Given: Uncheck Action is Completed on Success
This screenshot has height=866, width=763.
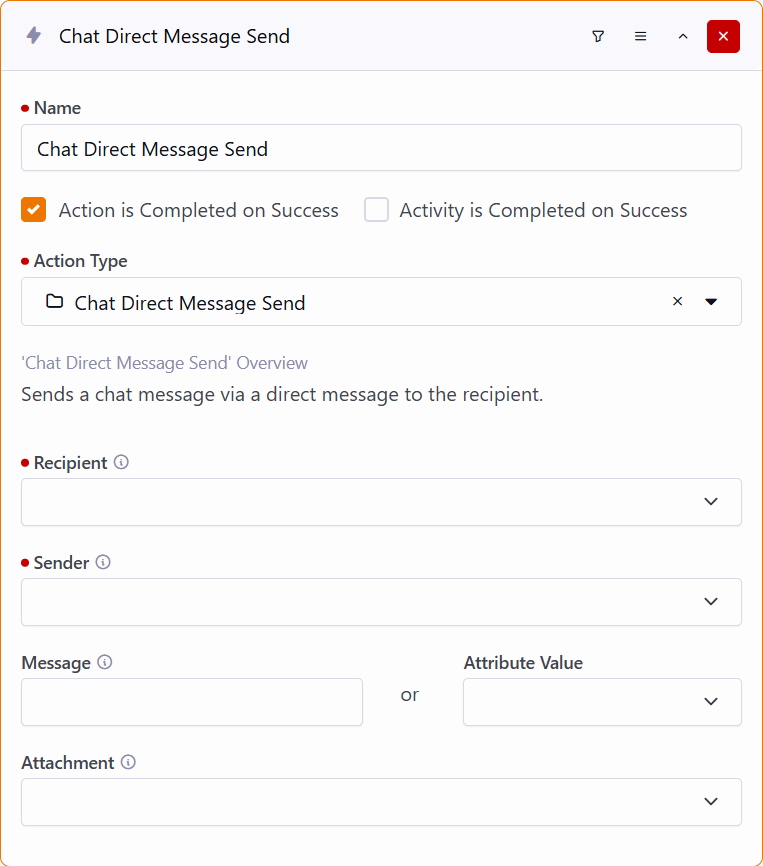Looking at the screenshot, I should pos(34,210).
